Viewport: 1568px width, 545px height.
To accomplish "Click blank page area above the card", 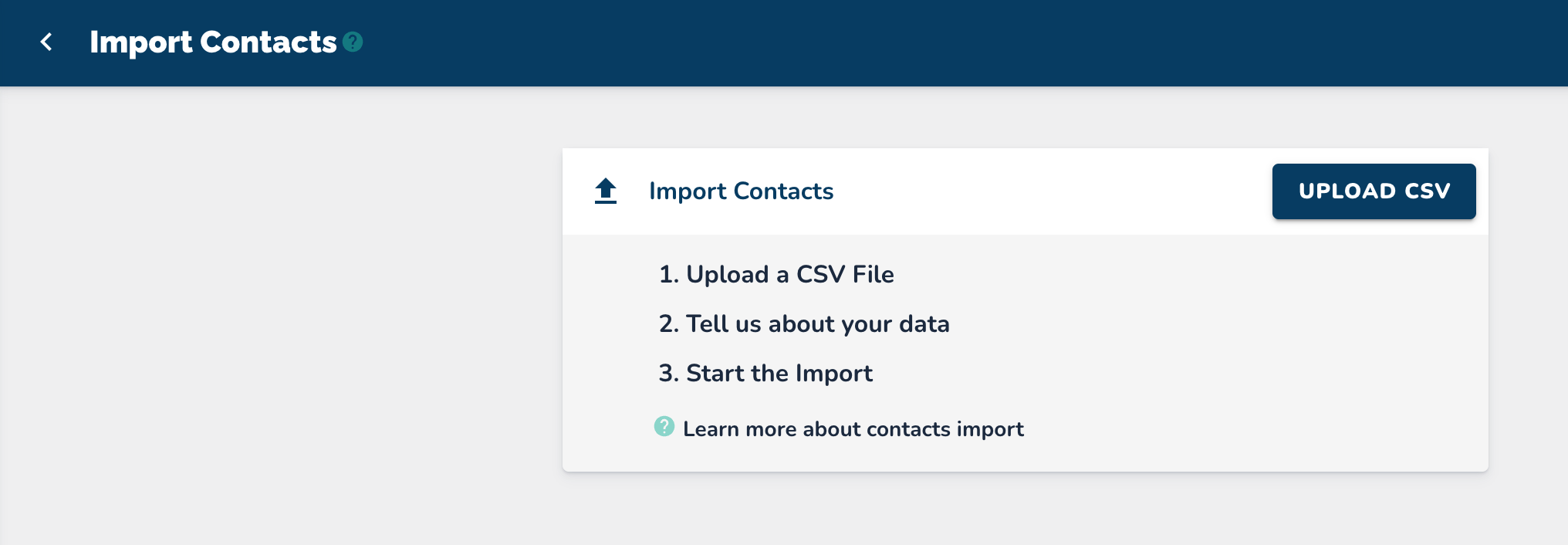I will click(1003, 117).
